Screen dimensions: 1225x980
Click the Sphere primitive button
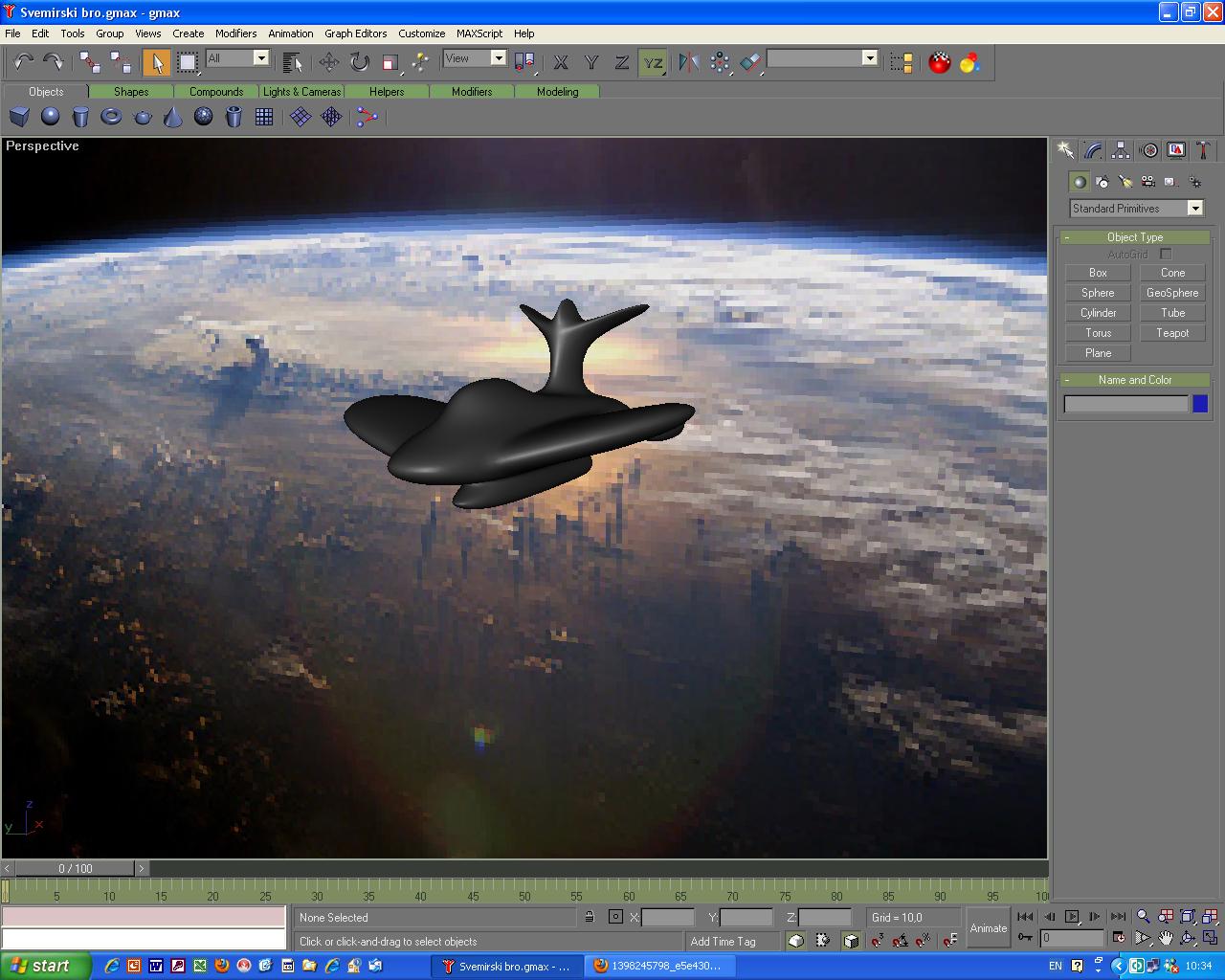coord(1098,293)
